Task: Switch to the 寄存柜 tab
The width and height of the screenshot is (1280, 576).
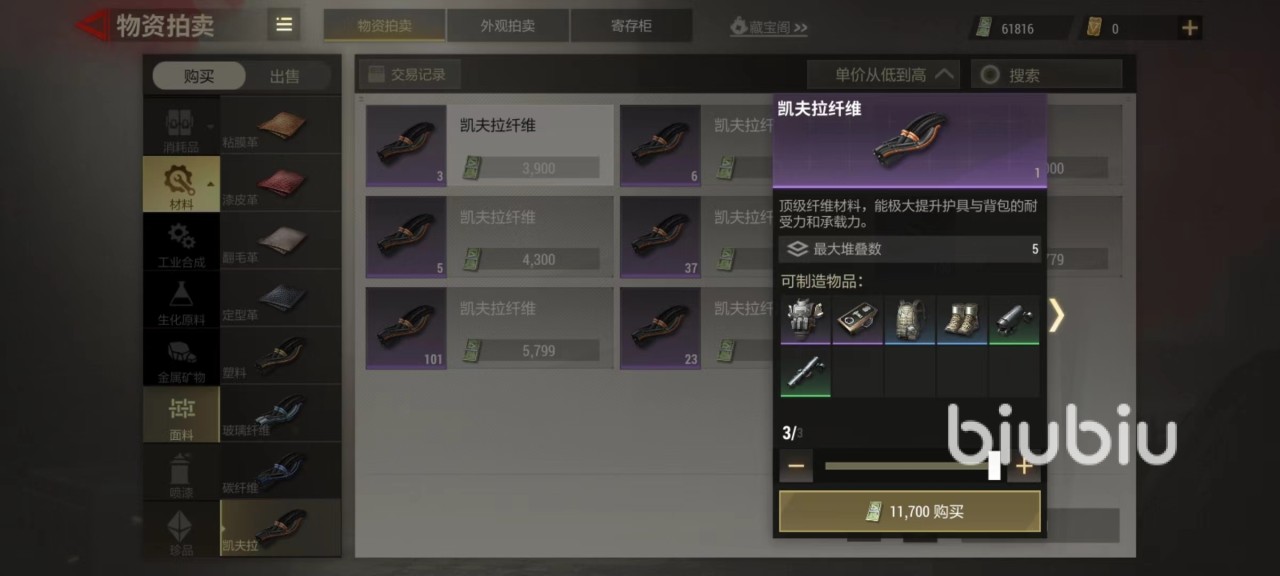Action: tap(631, 26)
